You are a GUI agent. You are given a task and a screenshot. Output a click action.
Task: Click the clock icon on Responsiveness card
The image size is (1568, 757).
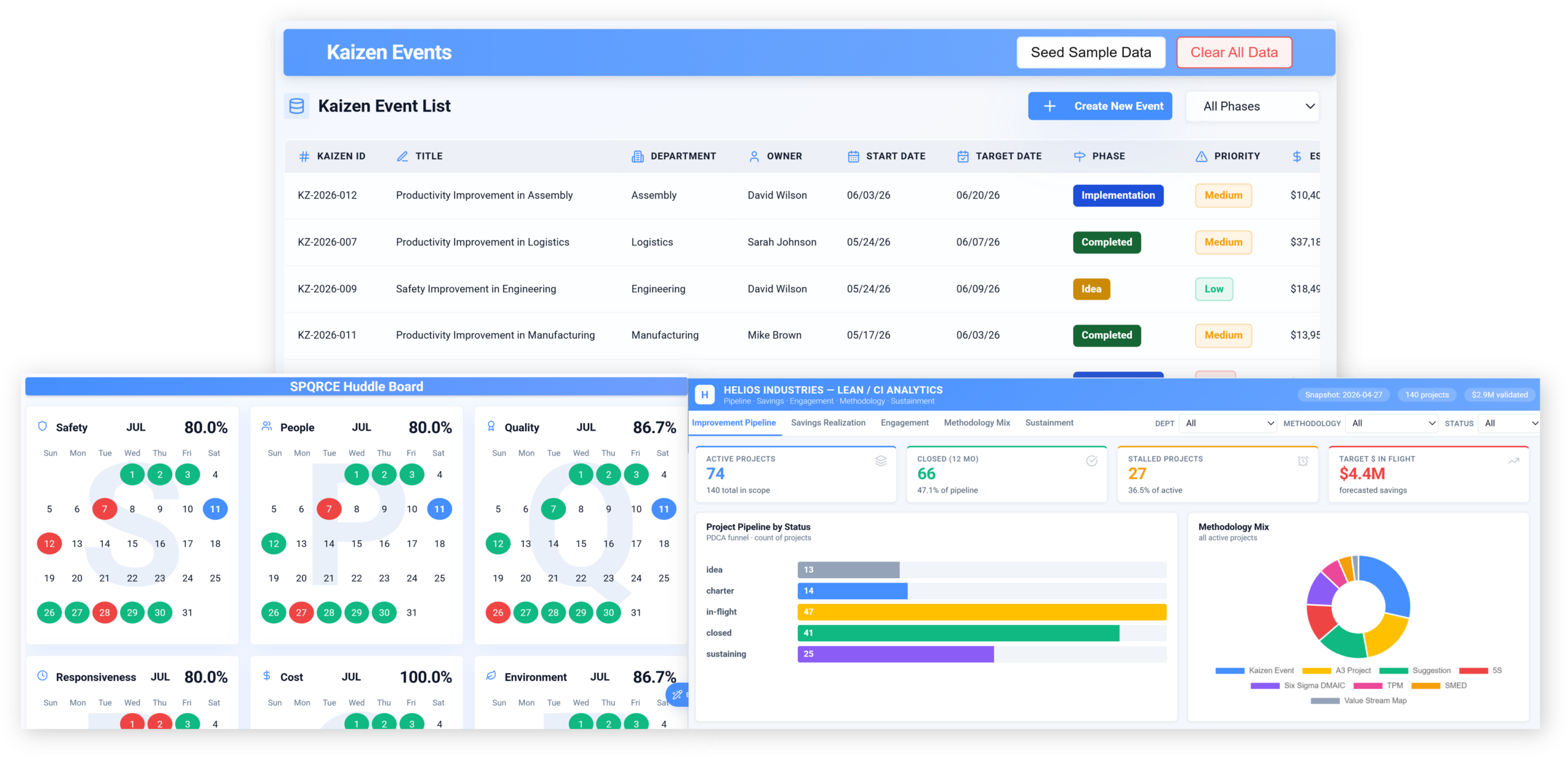[42, 676]
